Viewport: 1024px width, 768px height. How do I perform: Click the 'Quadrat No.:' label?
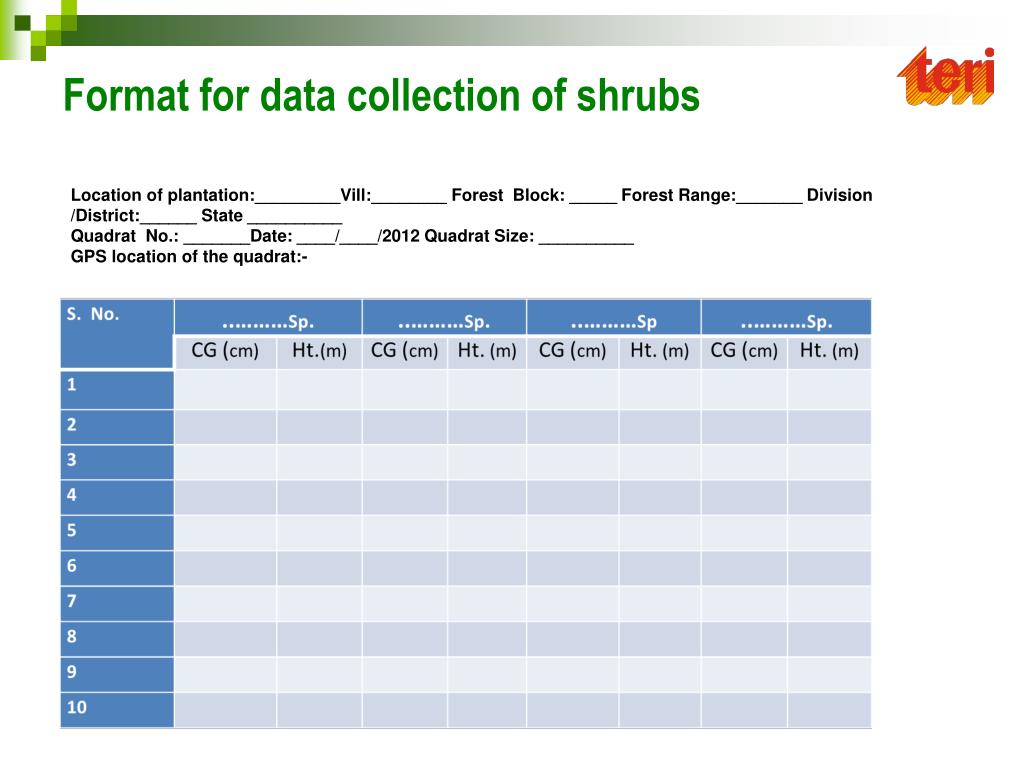coord(125,236)
